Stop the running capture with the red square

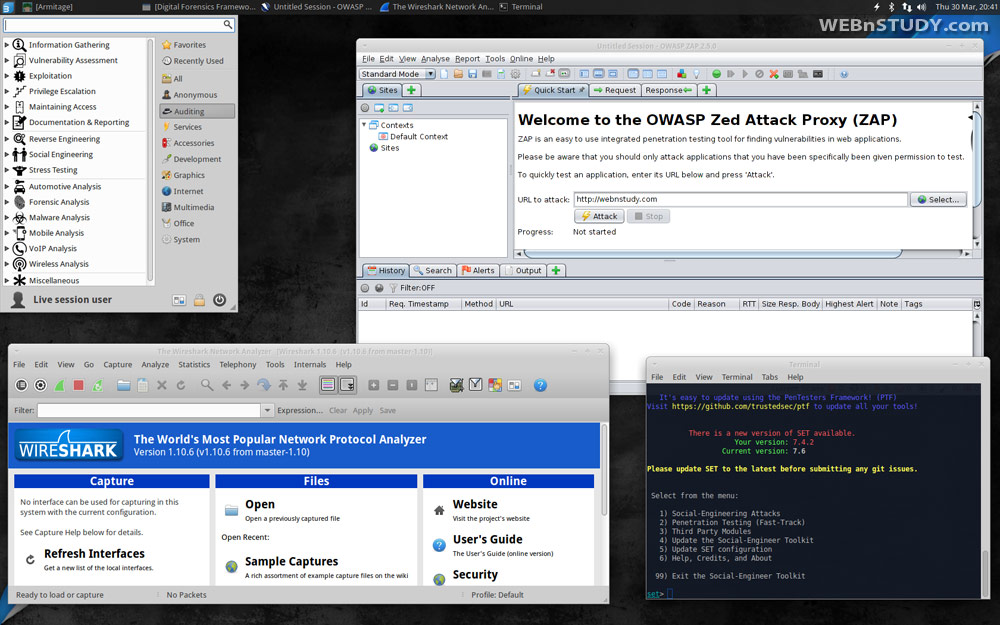(78, 385)
